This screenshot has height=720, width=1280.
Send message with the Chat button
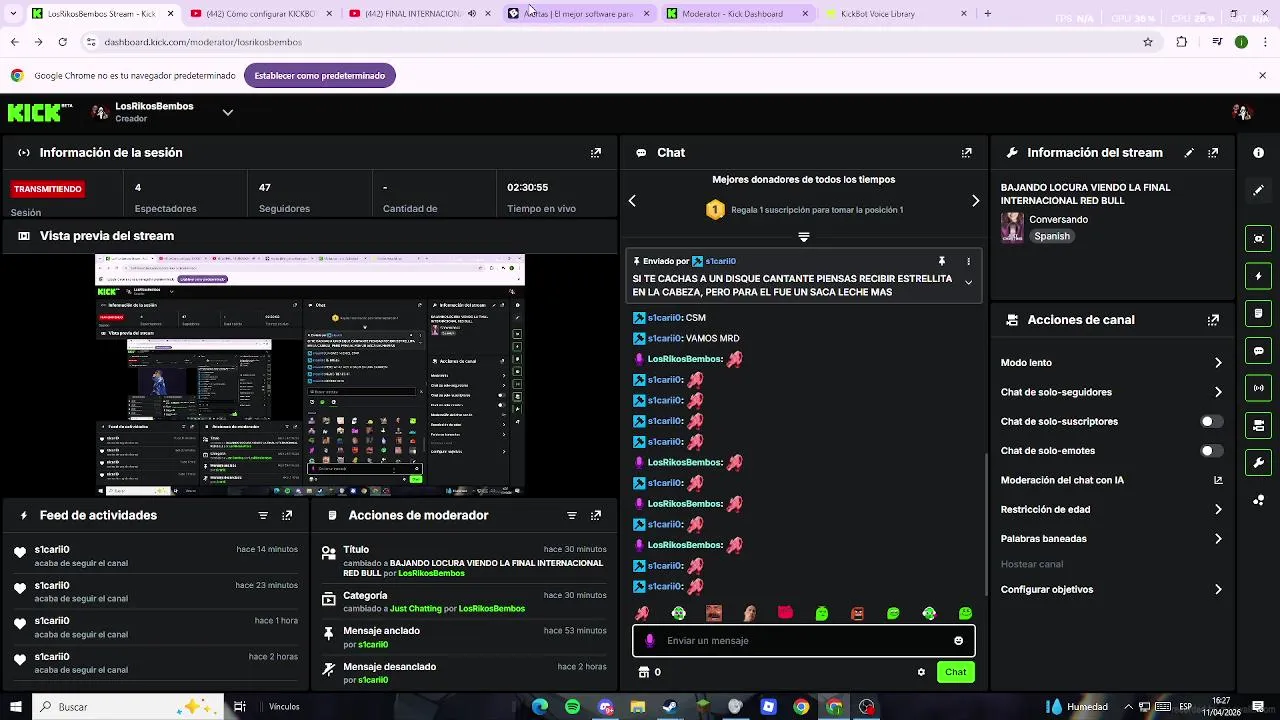[956, 672]
